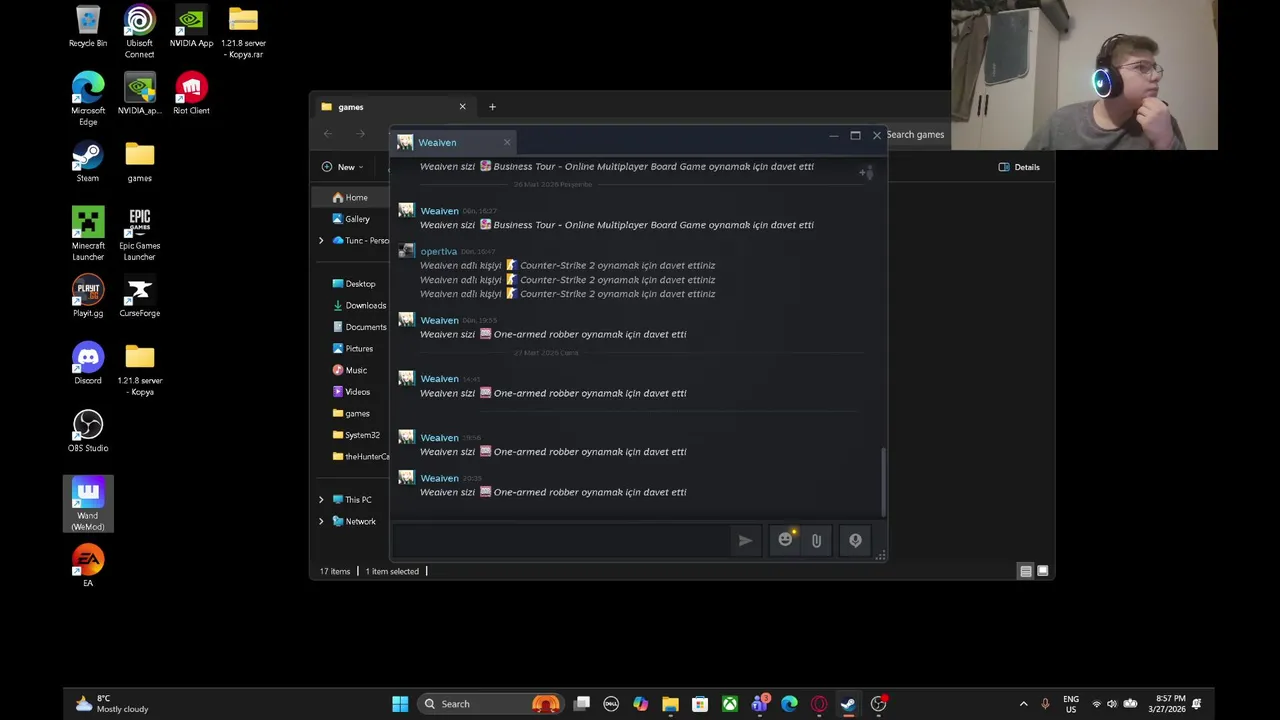Click opertiva username in chat
Image resolution: width=1280 pixels, height=720 pixels.
(438, 251)
